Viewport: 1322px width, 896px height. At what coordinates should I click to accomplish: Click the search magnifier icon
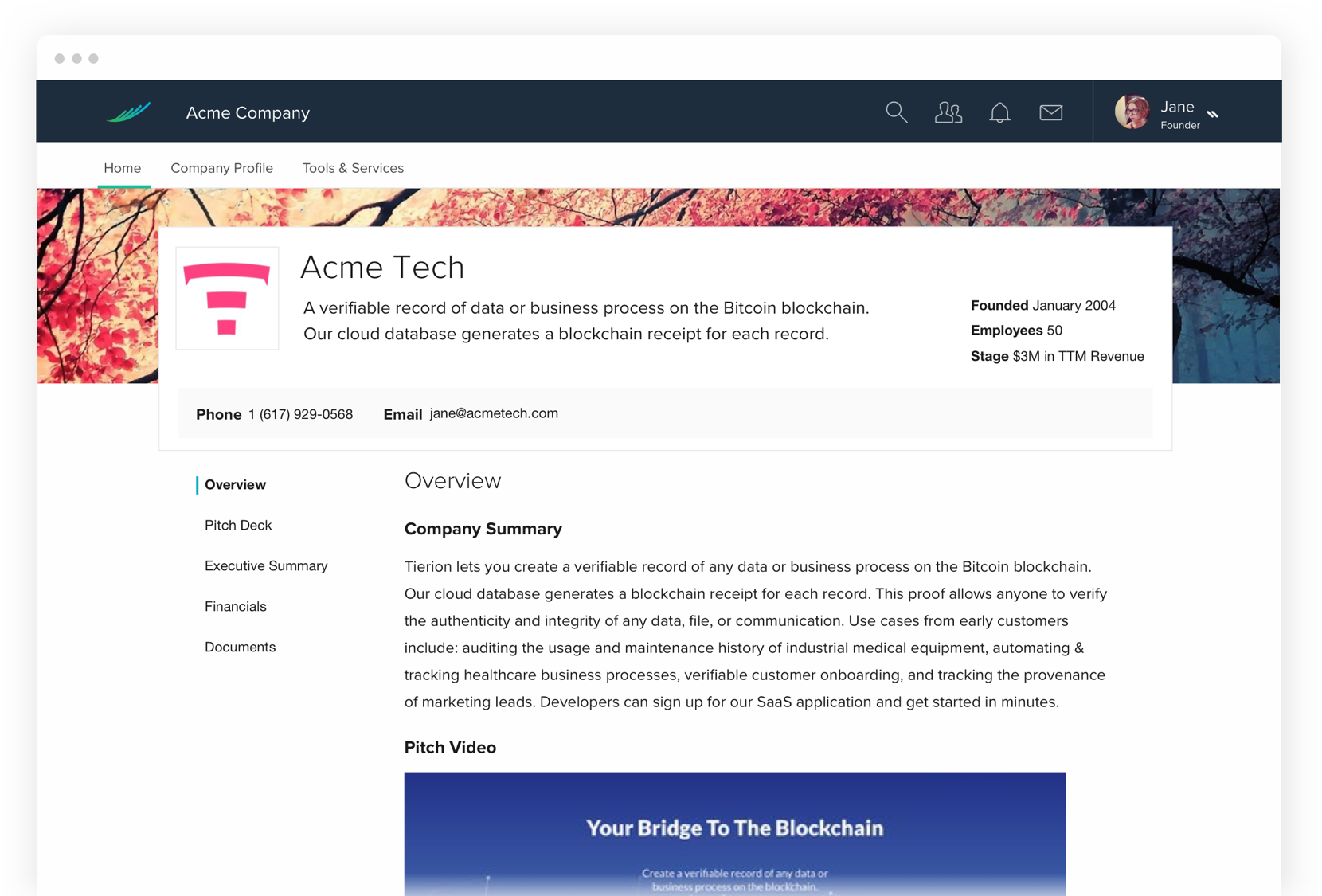(897, 112)
